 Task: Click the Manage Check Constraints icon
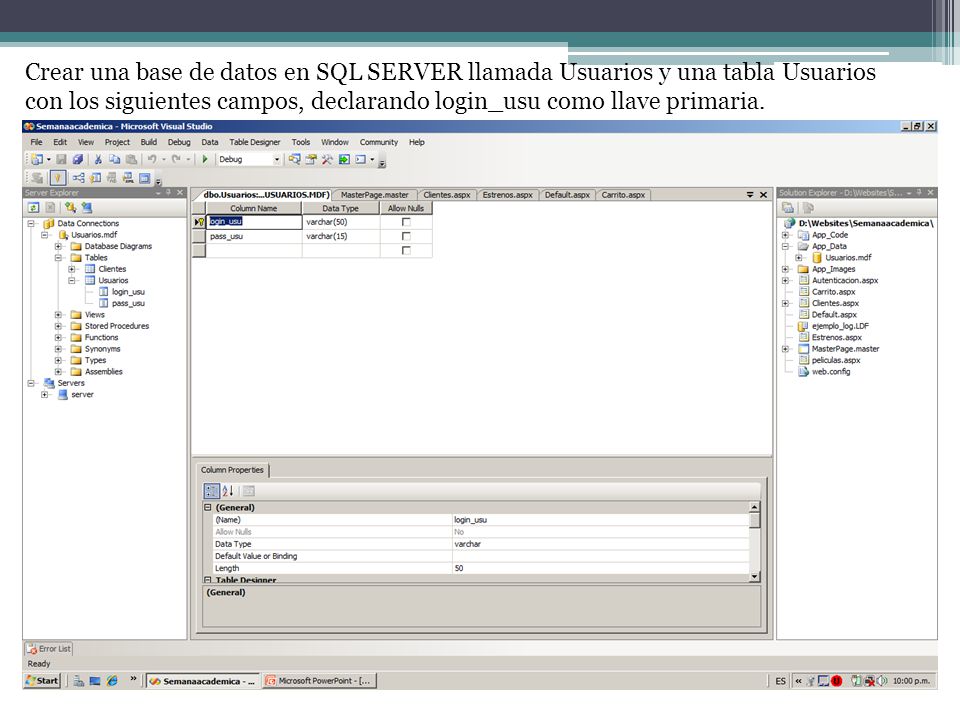(144, 178)
